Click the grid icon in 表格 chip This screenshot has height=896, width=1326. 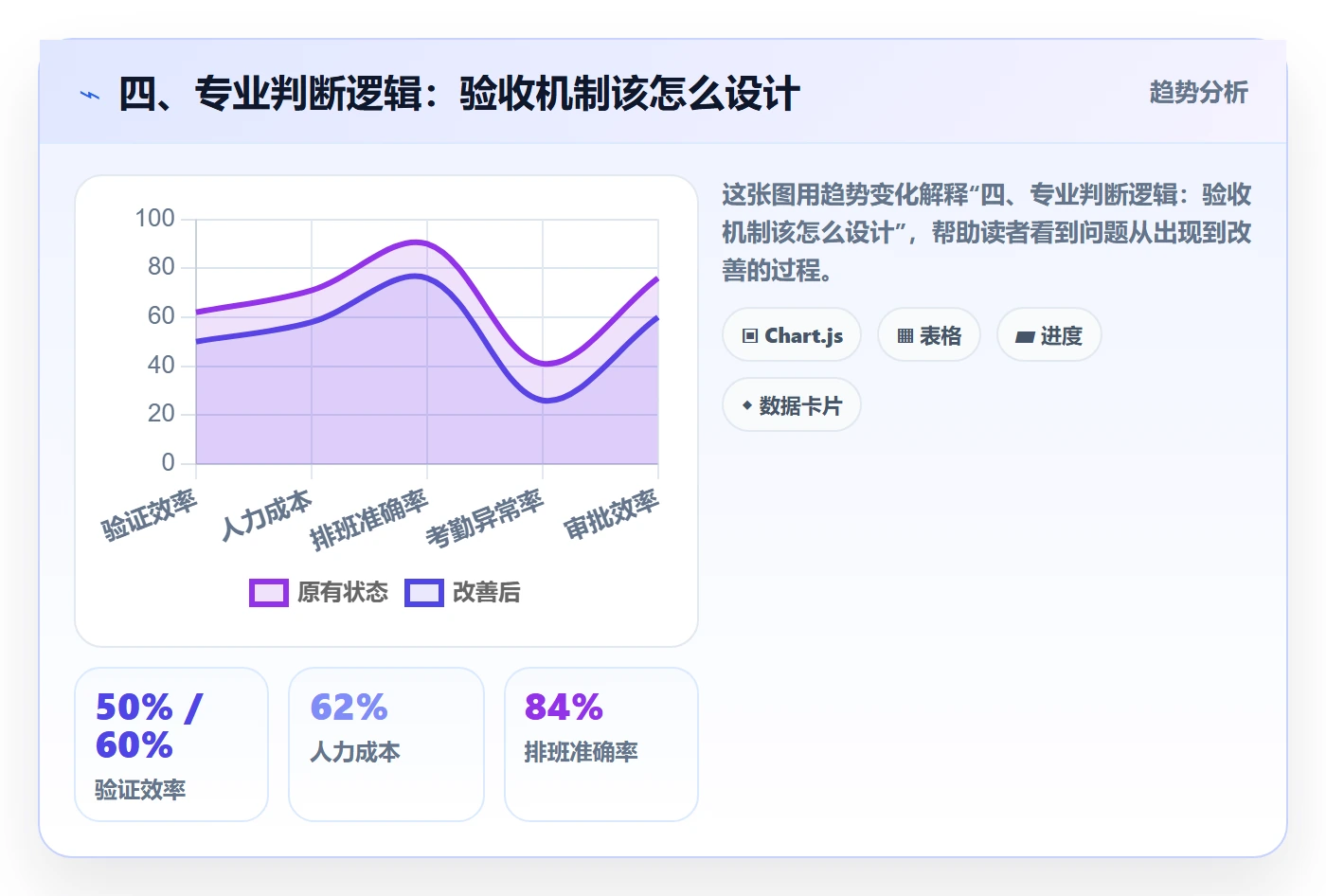pyautogui.click(x=905, y=336)
